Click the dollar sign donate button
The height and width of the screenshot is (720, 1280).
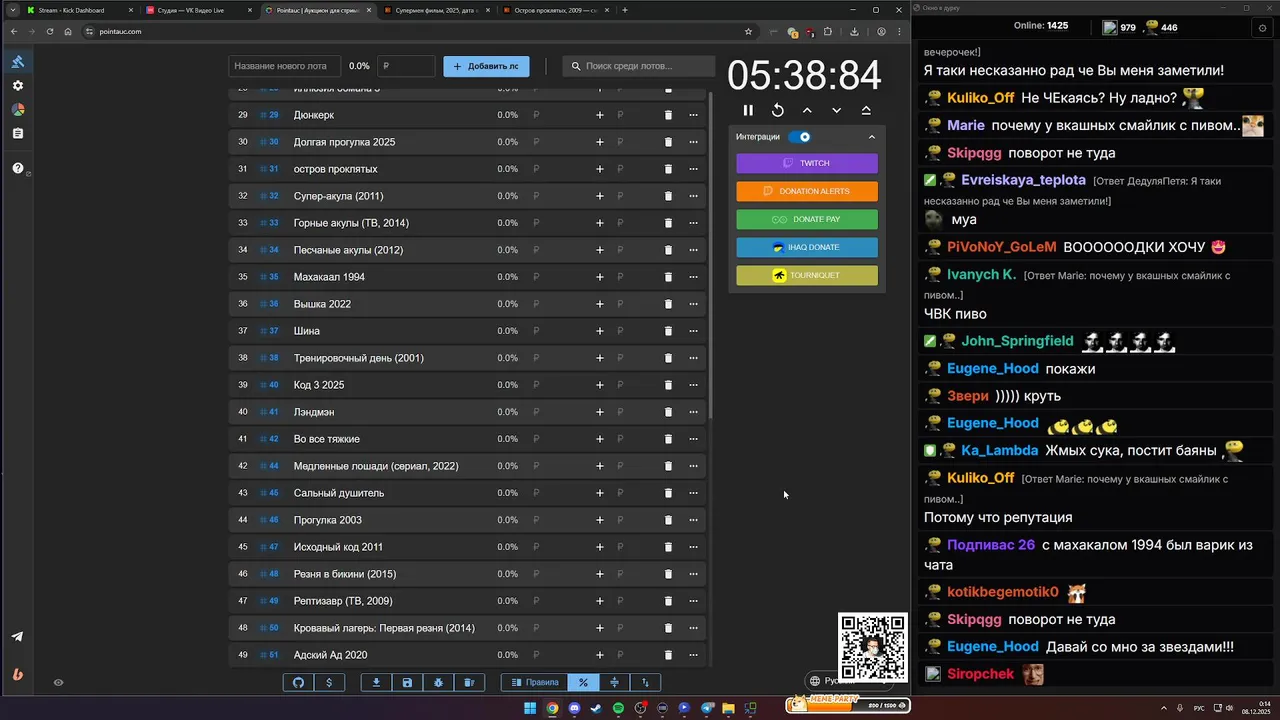click(x=330, y=683)
